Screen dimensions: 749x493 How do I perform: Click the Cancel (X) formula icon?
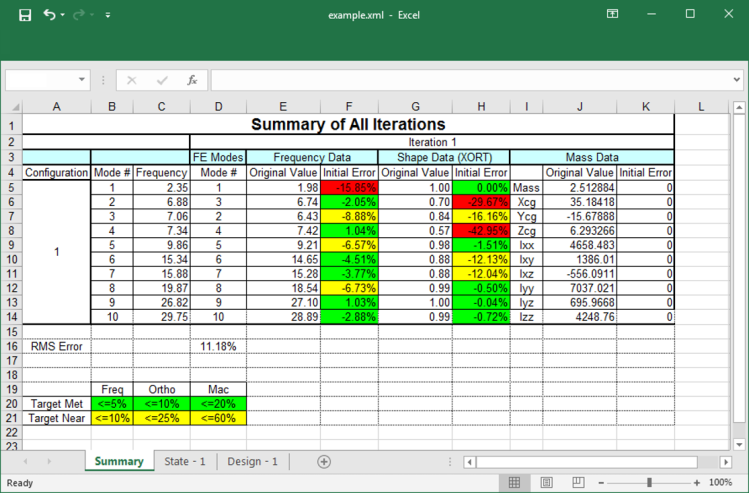[131, 80]
